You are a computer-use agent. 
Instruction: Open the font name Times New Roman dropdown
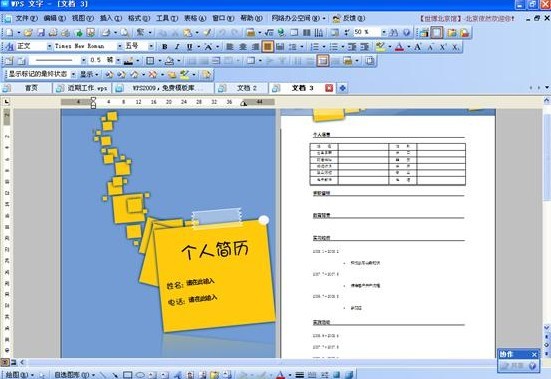pos(119,46)
